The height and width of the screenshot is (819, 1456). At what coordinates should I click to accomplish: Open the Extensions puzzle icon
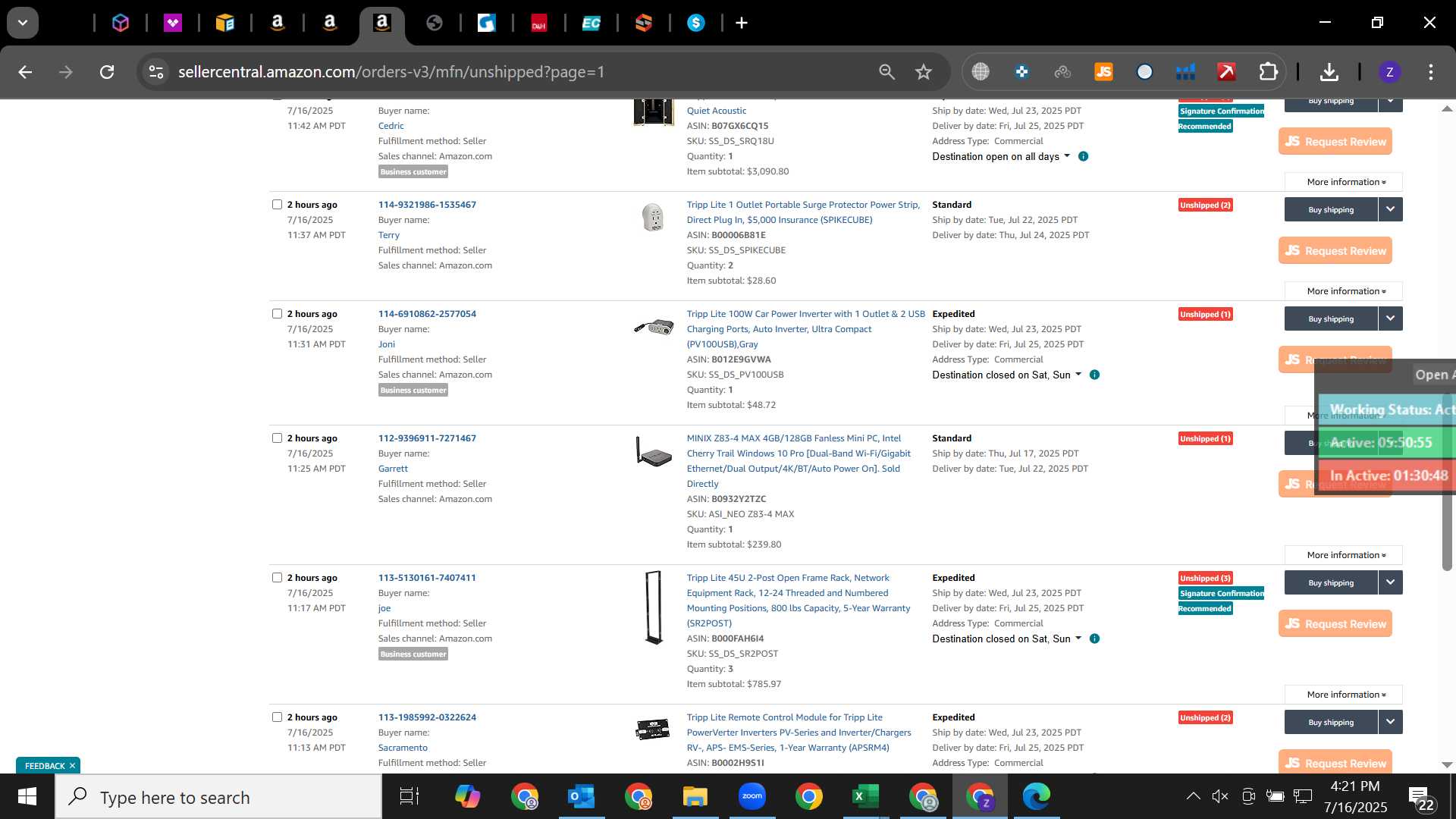[x=1268, y=72]
